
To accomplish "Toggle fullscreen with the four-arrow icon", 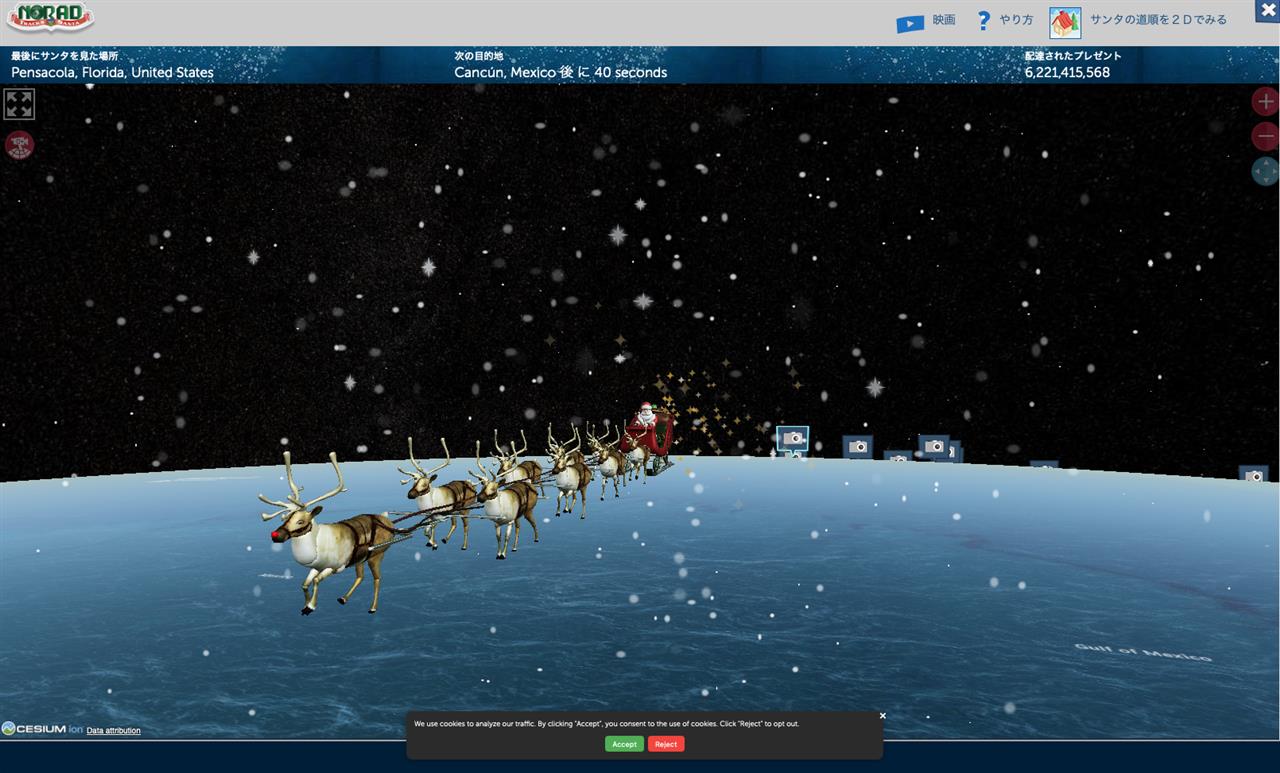I will click(19, 104).
